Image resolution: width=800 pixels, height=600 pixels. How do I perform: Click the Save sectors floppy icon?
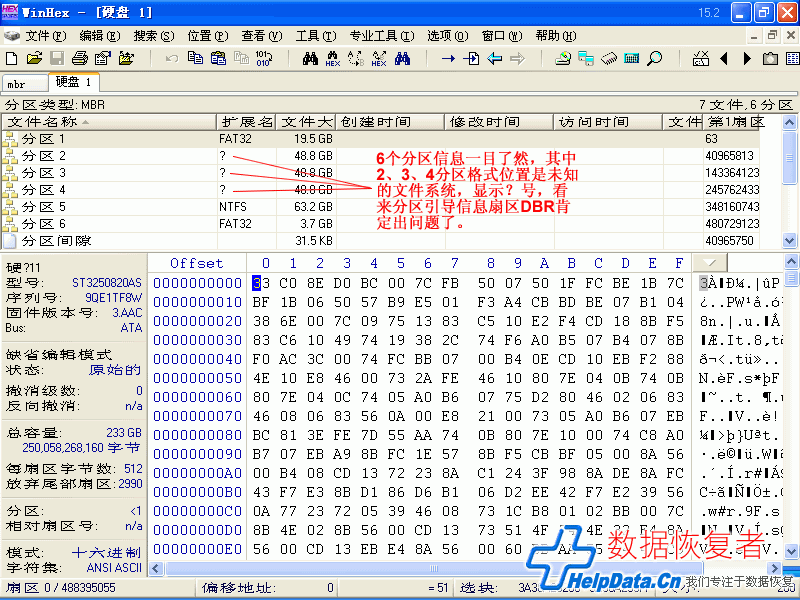coord(57,58)
